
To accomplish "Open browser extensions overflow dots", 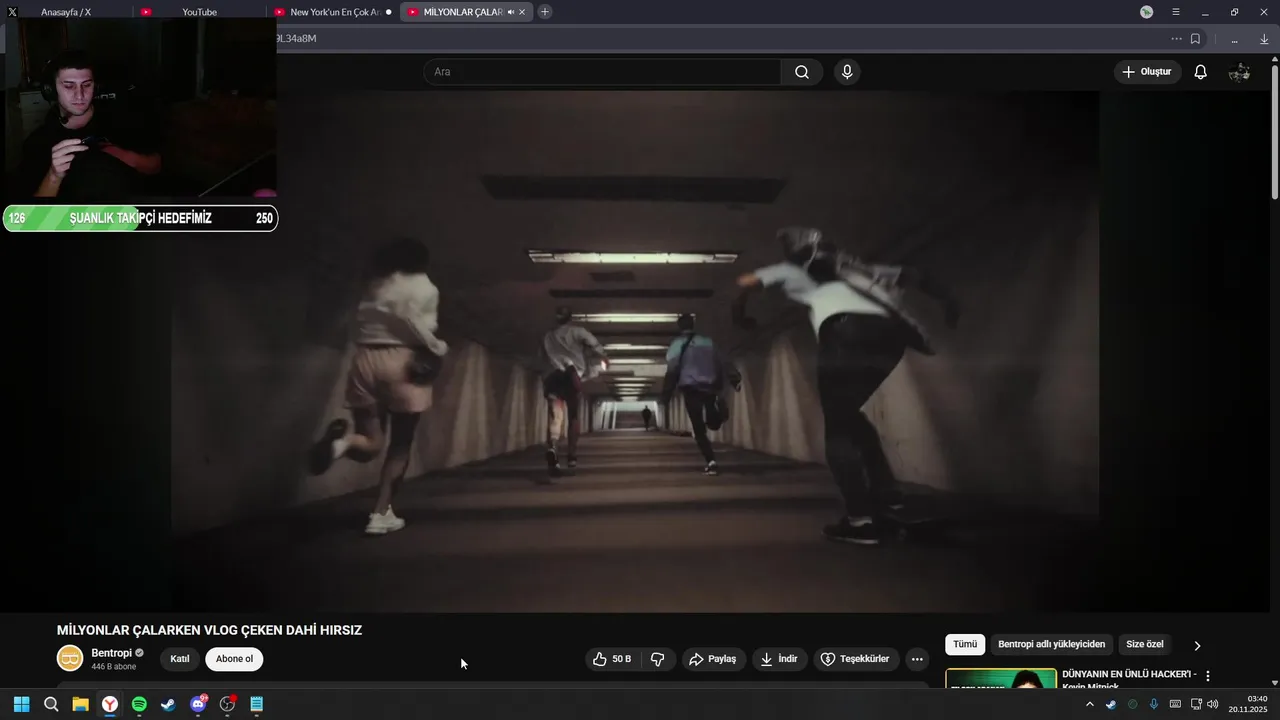I will coord(1235,40).
